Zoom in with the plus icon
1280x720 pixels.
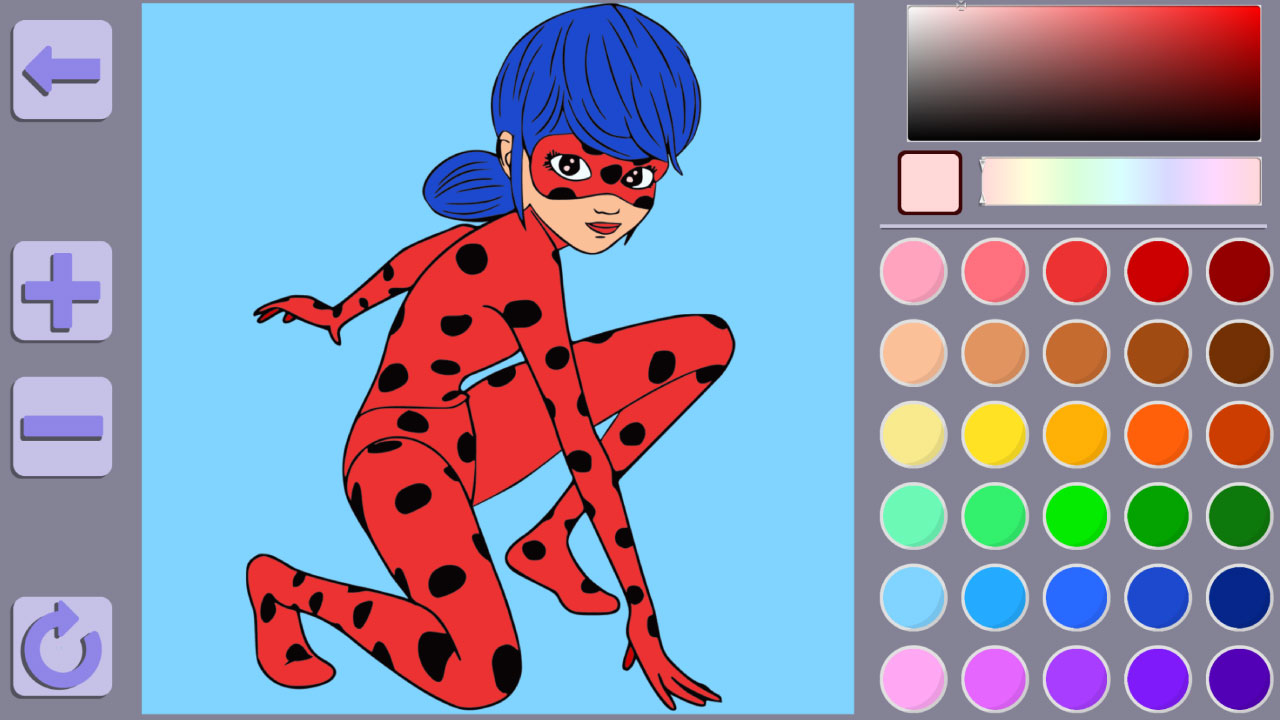click(x=62, y=291)
